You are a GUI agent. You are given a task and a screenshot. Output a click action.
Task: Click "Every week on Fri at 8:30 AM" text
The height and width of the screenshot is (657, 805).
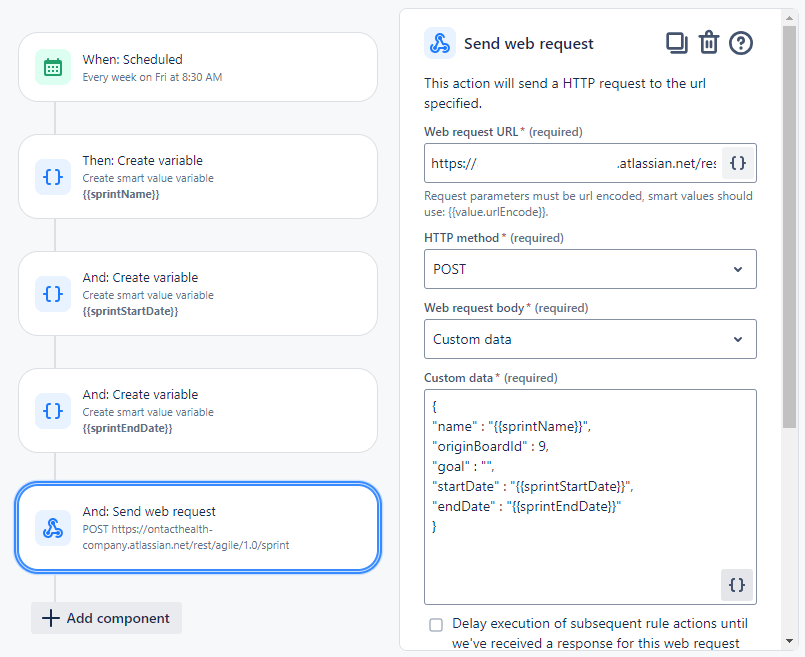[152, 77]
